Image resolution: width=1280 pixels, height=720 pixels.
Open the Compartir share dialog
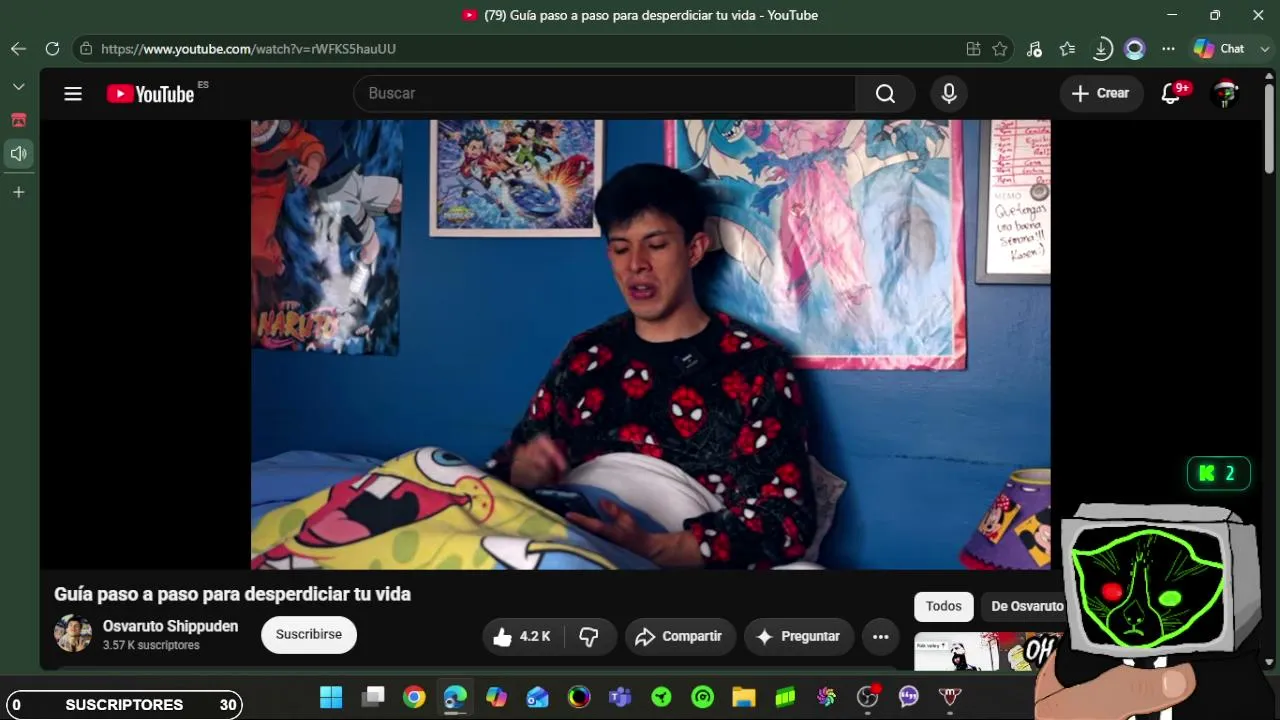tap(680, 636)
